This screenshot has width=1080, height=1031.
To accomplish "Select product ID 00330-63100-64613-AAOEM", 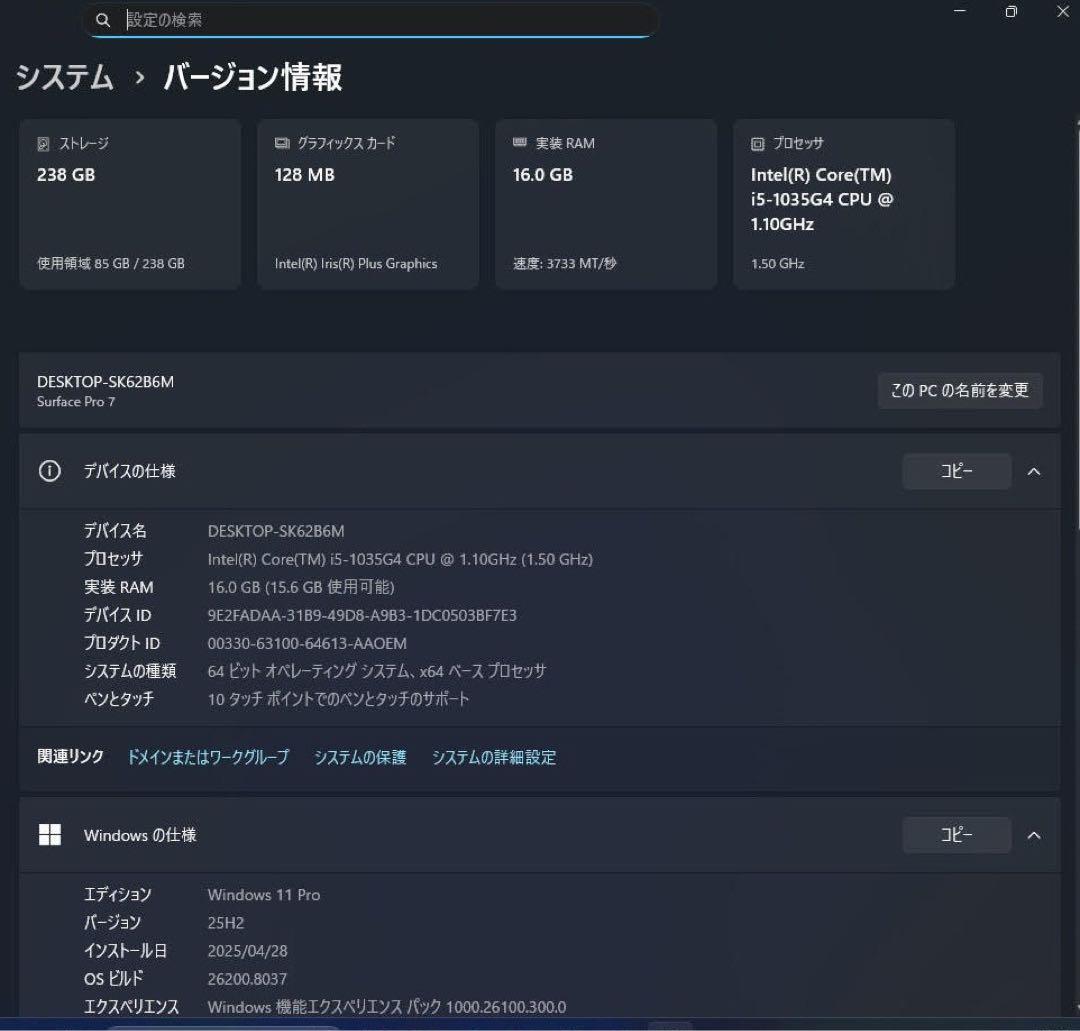I will tap(307, 643).
